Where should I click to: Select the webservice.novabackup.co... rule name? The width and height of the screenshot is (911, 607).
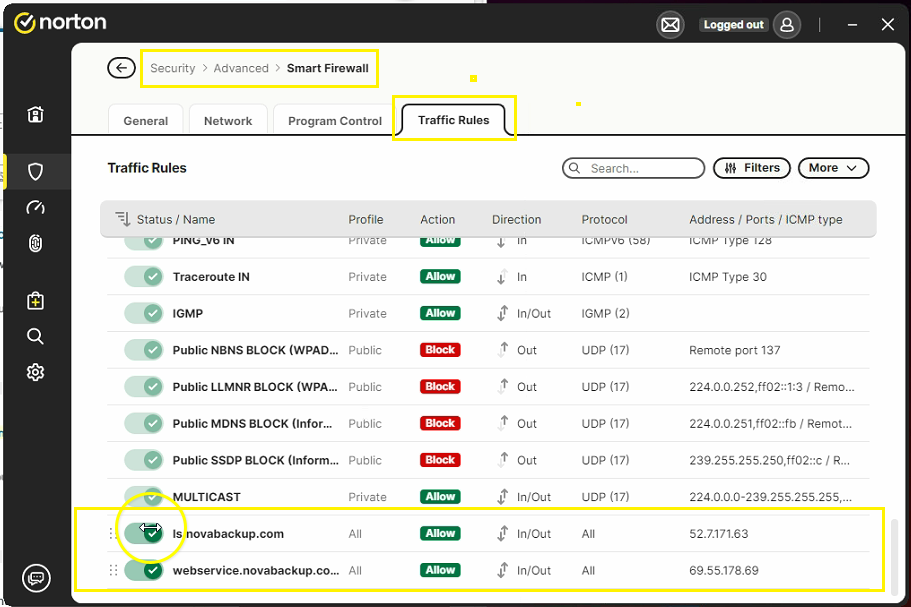click(x=256, y=570)
